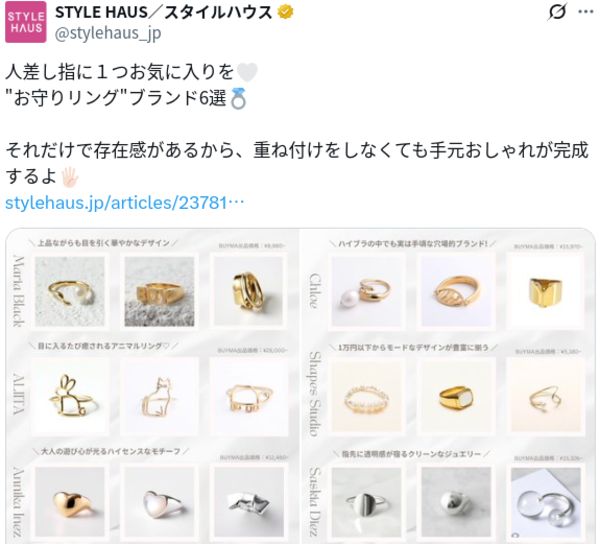600x544 pixels.
Task: Click the @stylehaus_jp handle
Action: click(108, 33)
